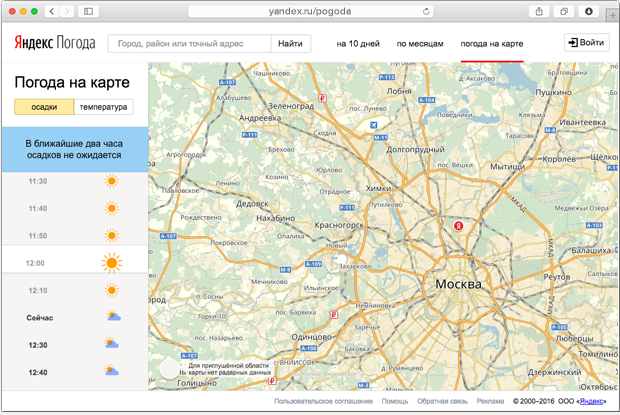620x415 pixels.
Task: Select 12:00 time marker
Action: [x=35, y=263]
